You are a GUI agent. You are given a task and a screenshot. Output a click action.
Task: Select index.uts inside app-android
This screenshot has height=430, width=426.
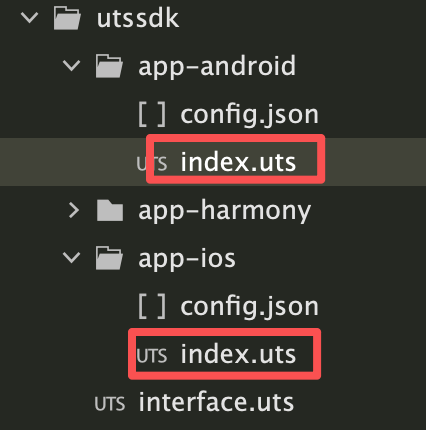point(238,162)
